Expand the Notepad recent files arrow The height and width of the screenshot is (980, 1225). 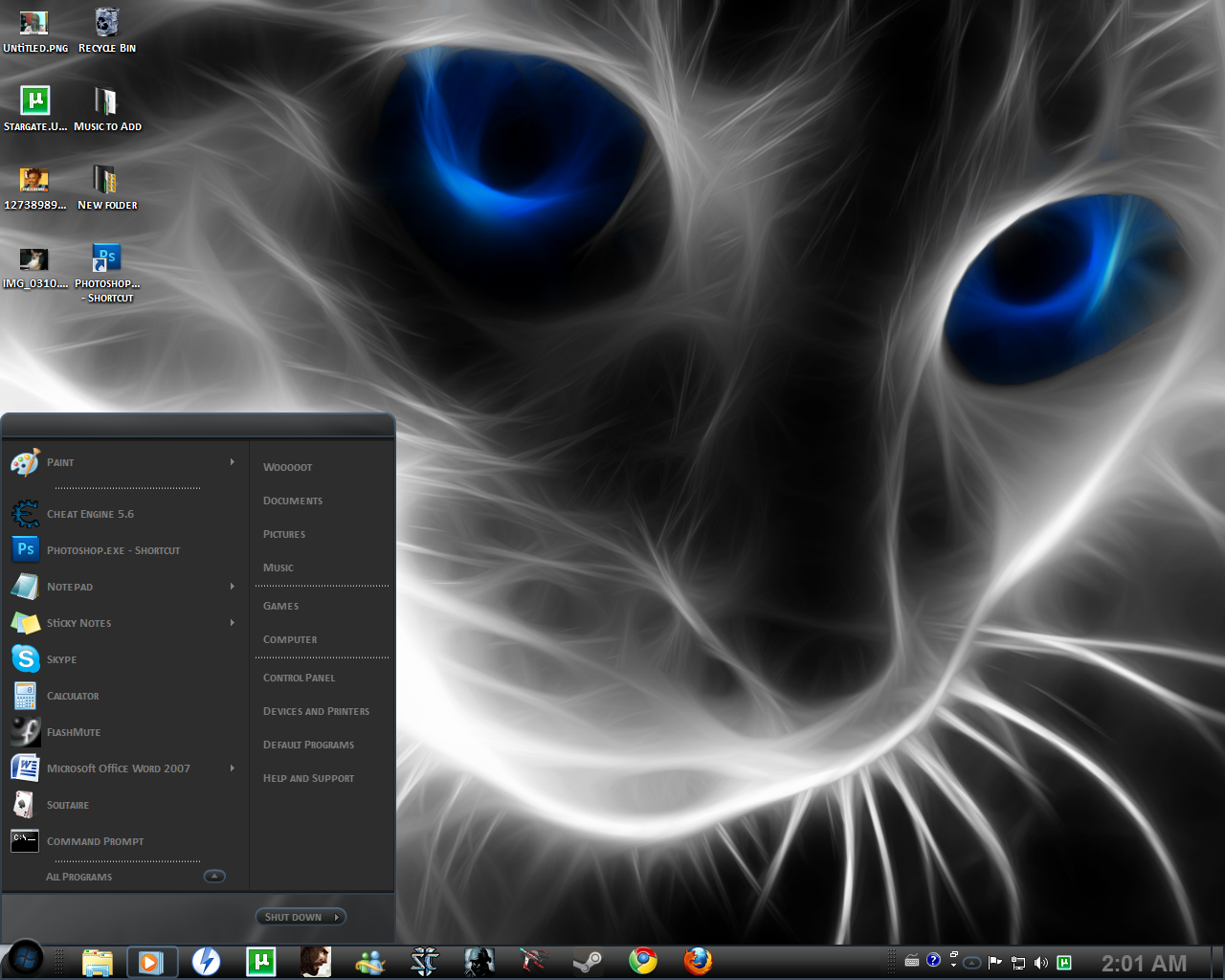[232, 587]
